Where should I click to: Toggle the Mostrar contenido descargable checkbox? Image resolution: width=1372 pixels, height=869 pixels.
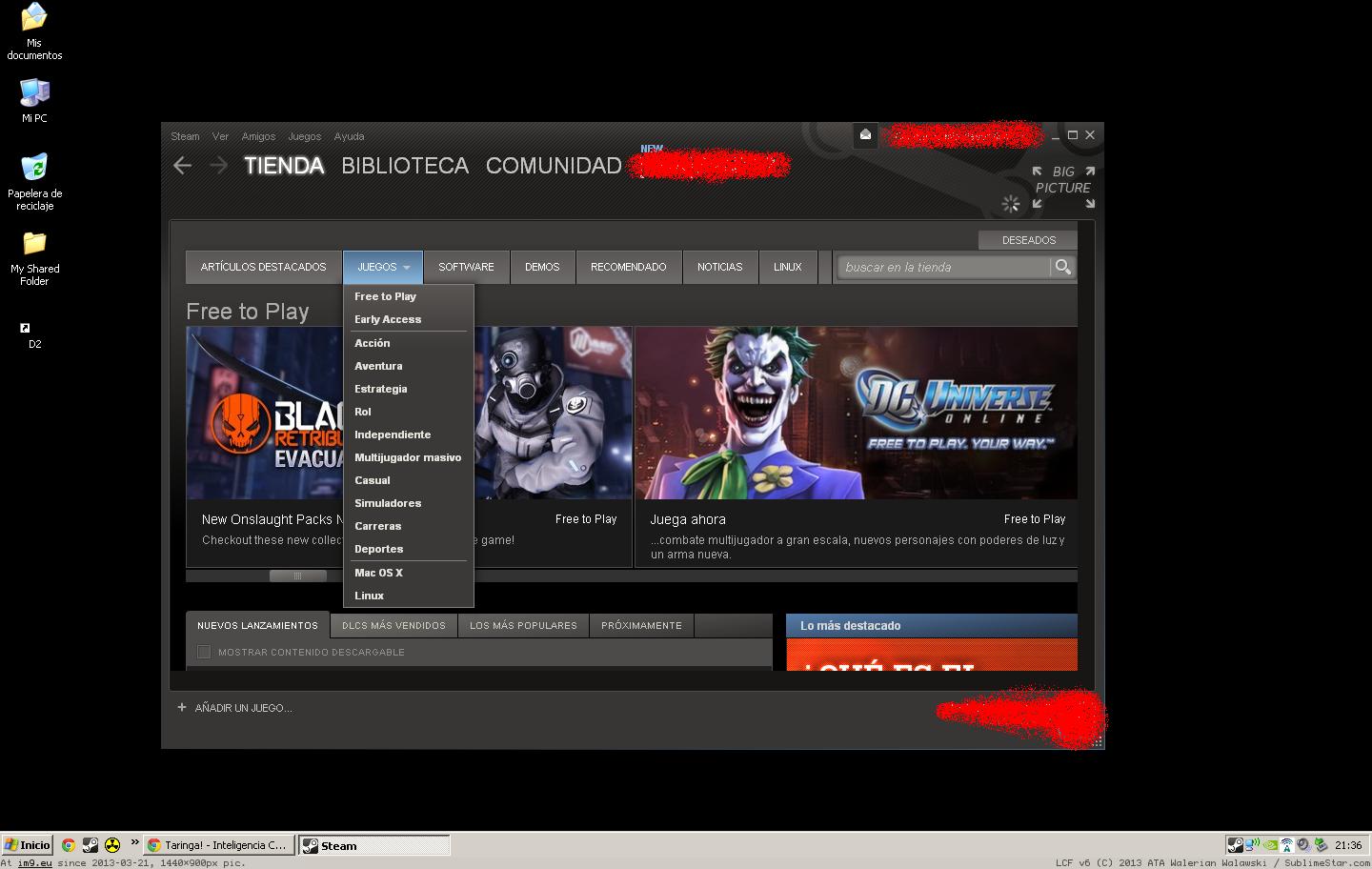[x=204, y=652]
